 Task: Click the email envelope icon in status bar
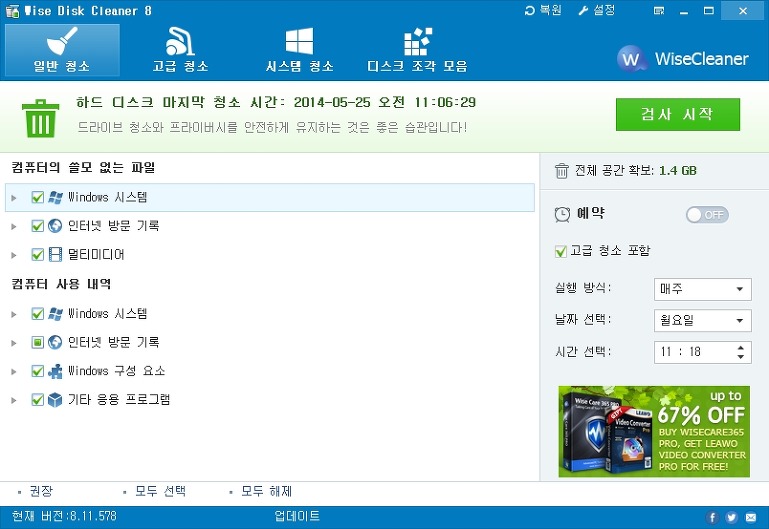(x=751, y=517)
